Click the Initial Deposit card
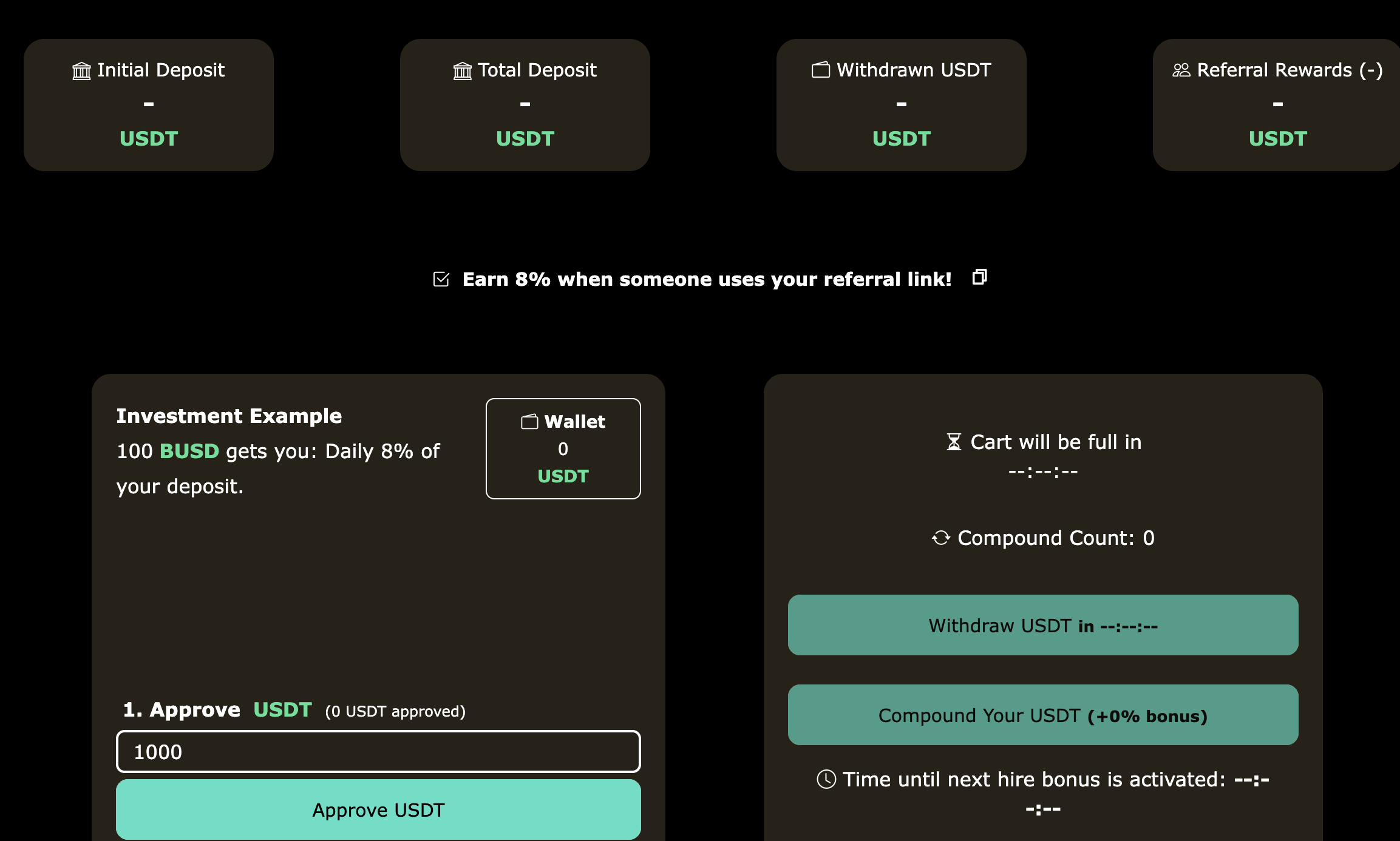 tap(149, 105)
